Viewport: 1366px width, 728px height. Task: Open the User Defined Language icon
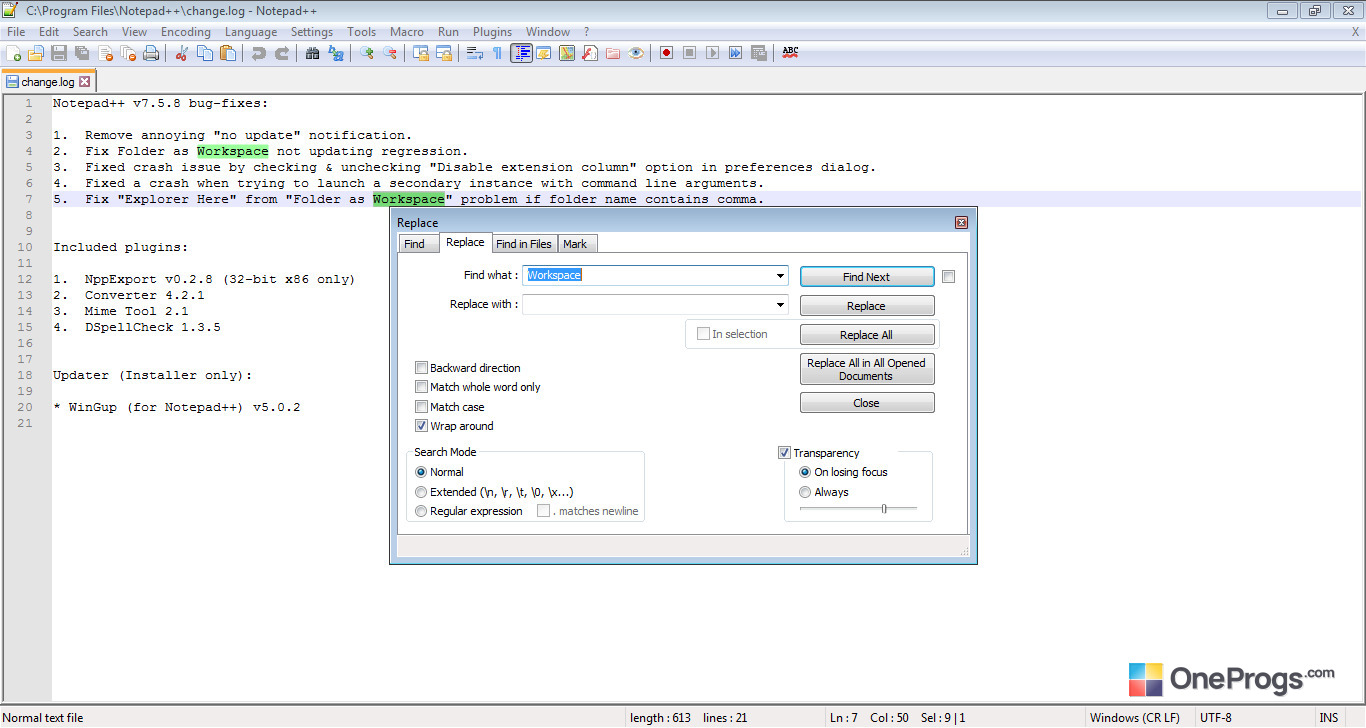[x=544, y=53]
